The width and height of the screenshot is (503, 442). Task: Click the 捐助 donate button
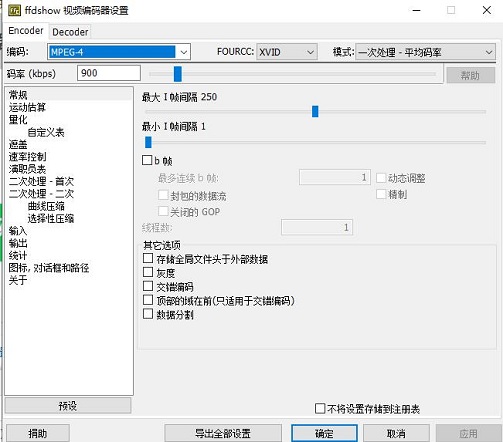(x=38, y=433)
